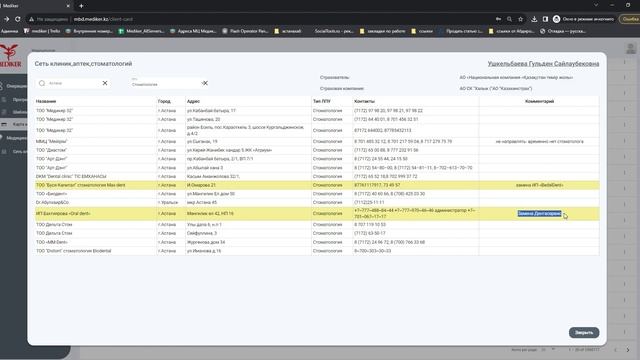Screen dimensions: 640x360
Task: Open the Mediker_AllServers bookmark
Action: (141, 31)
